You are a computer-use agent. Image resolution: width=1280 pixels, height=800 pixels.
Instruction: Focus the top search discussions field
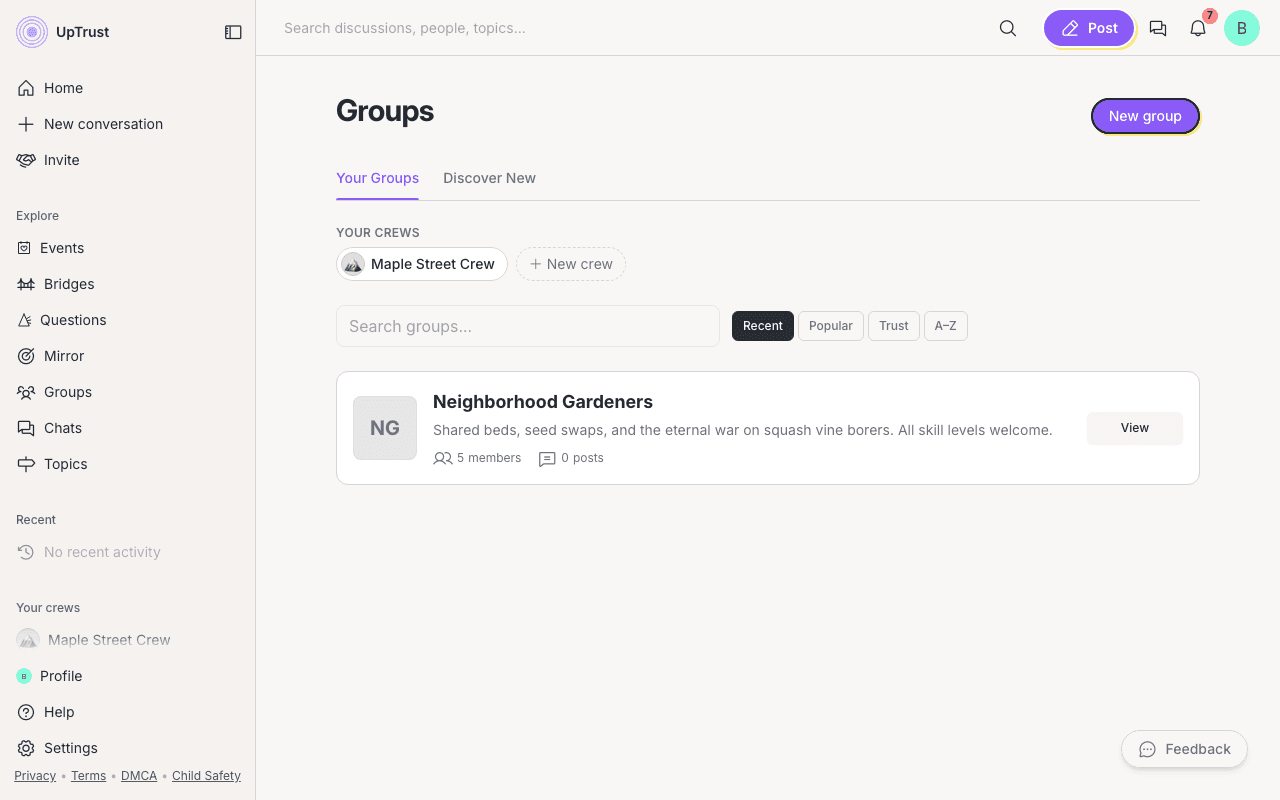tap(630, 28)
